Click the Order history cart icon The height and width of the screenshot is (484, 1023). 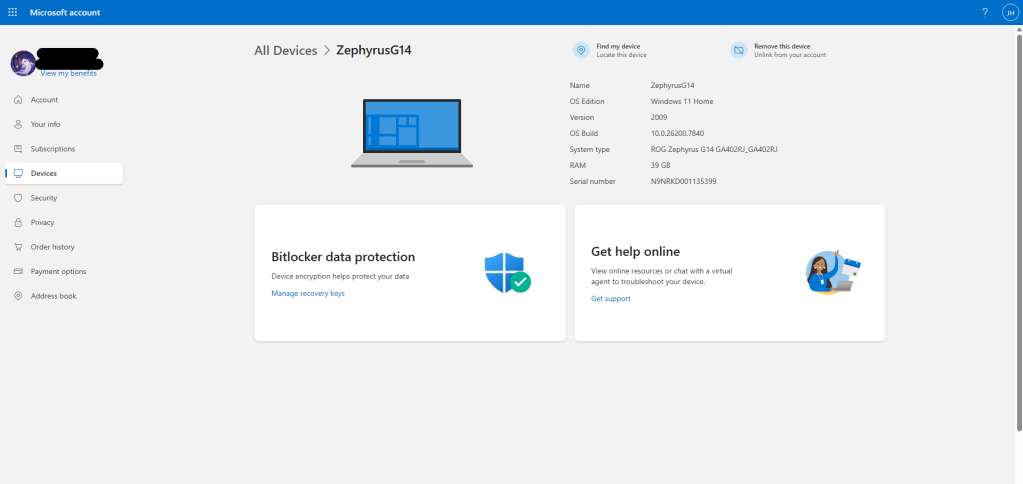[x=18, y=247]
